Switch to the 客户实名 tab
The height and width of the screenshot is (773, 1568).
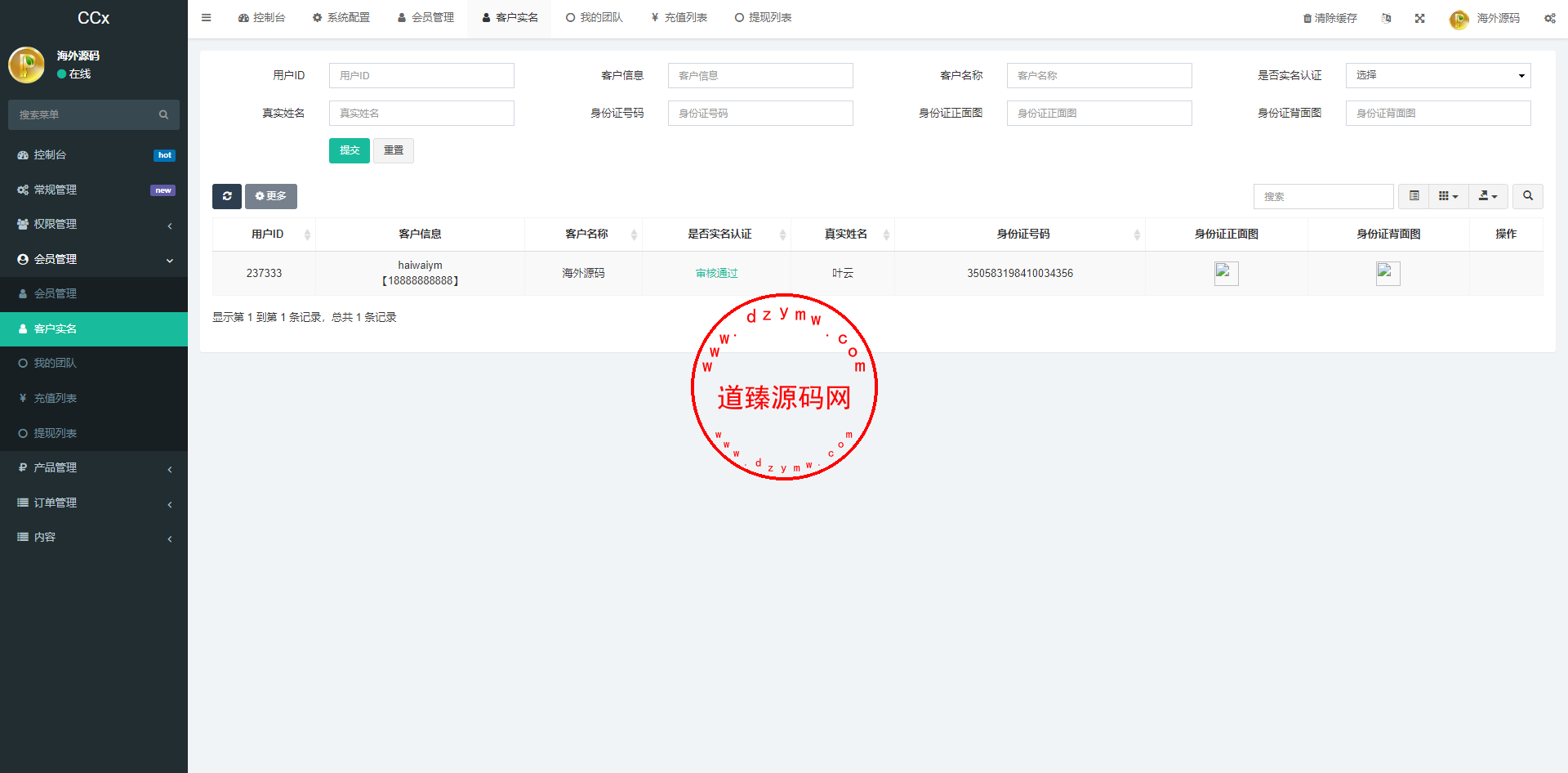click(510, 18)
